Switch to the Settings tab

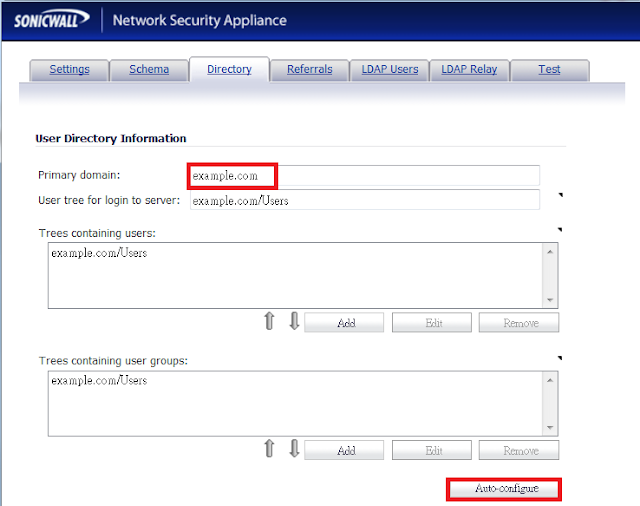pos(69,70)
